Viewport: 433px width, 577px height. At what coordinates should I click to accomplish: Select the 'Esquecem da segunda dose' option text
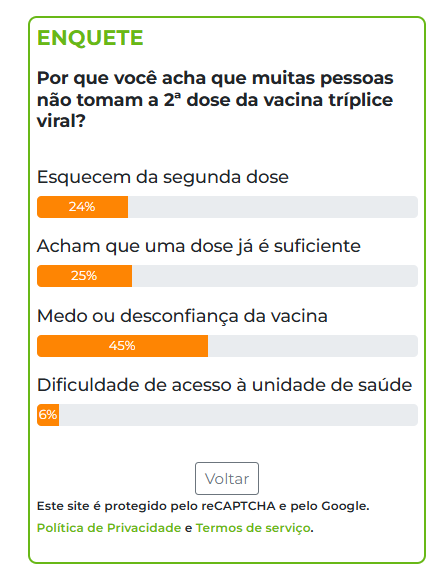(163, 177)
